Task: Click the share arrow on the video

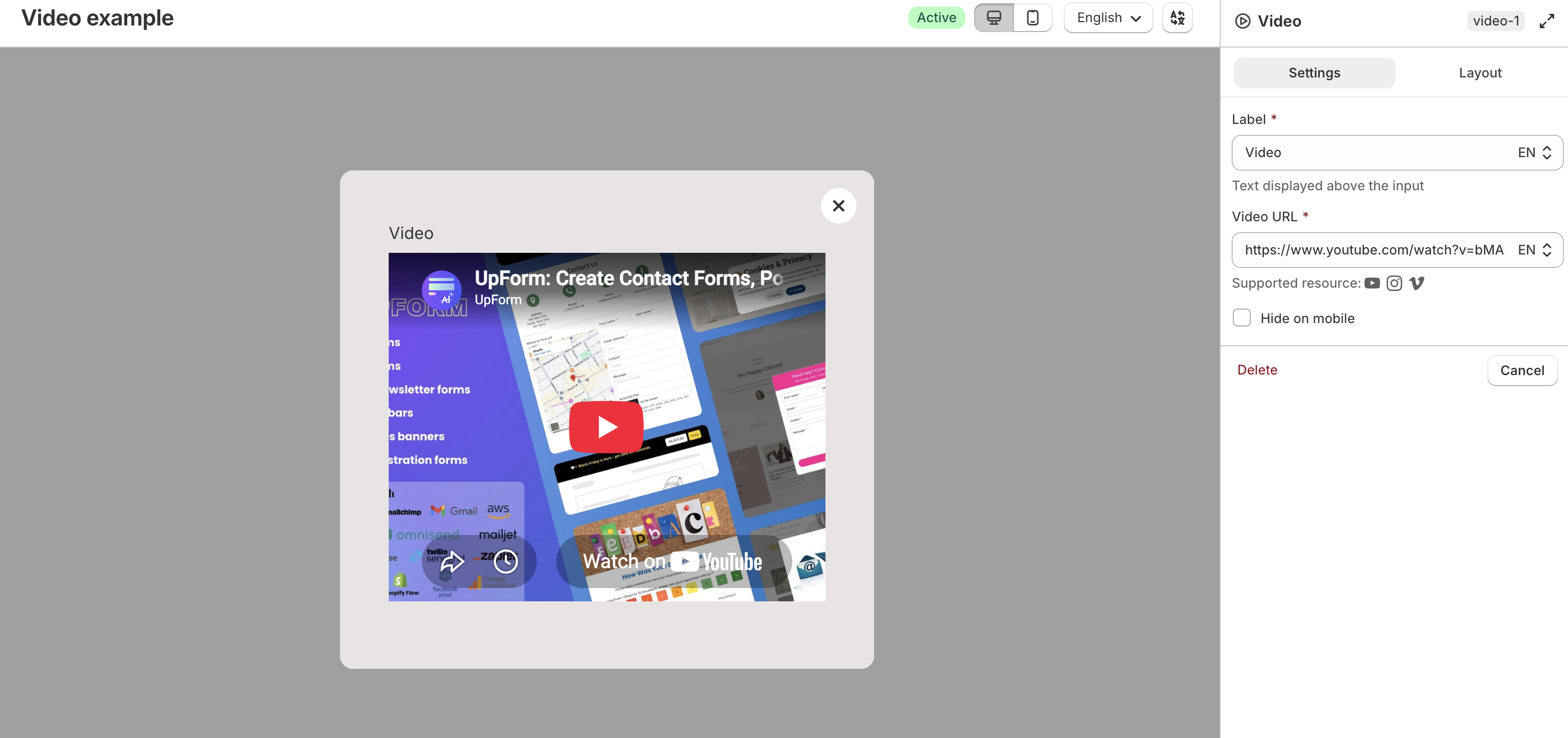Action: tap(452, 562)
